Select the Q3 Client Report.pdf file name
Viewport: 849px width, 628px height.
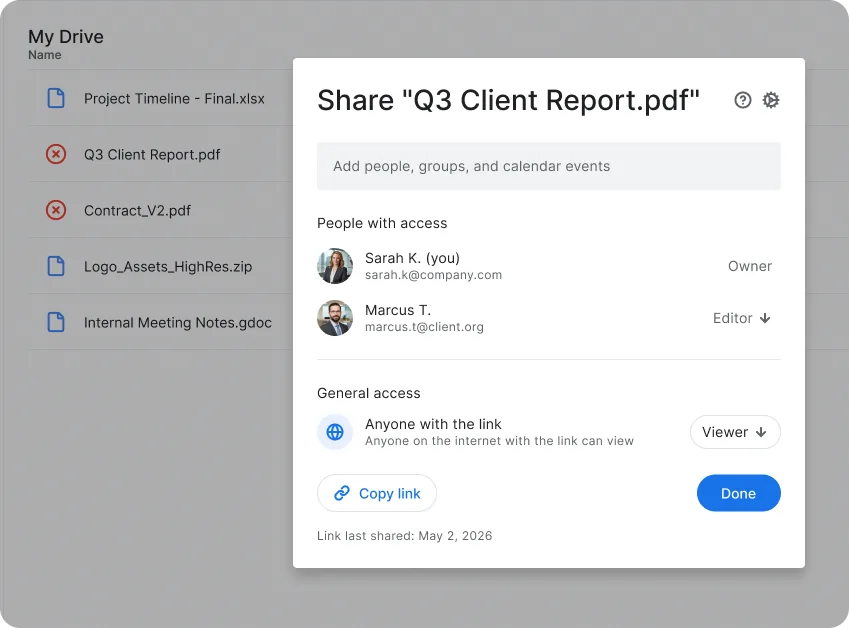click(x=152, y=155)
